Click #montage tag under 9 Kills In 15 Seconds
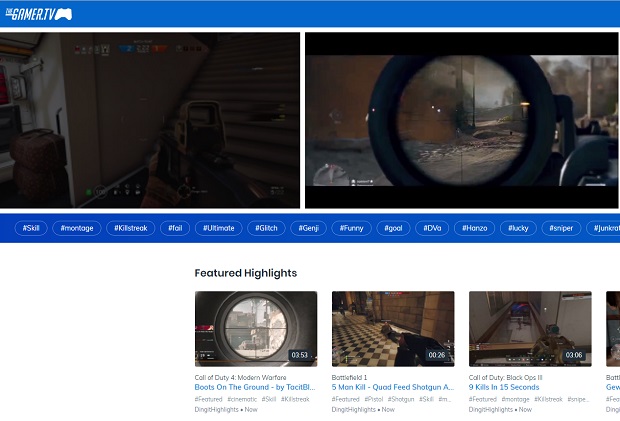 (x=515, y=399)
